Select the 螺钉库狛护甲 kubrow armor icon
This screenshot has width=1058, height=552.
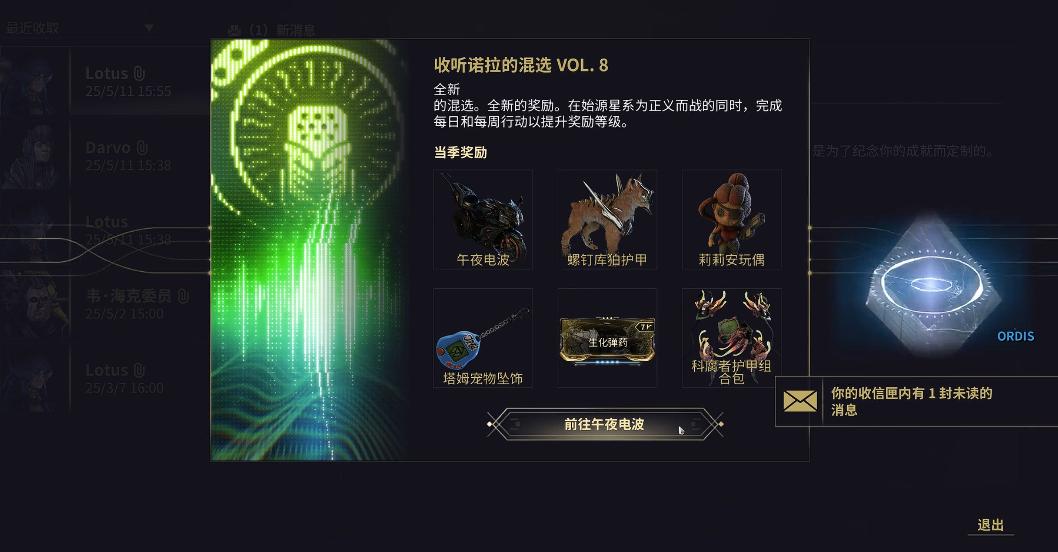coord(607,219)
